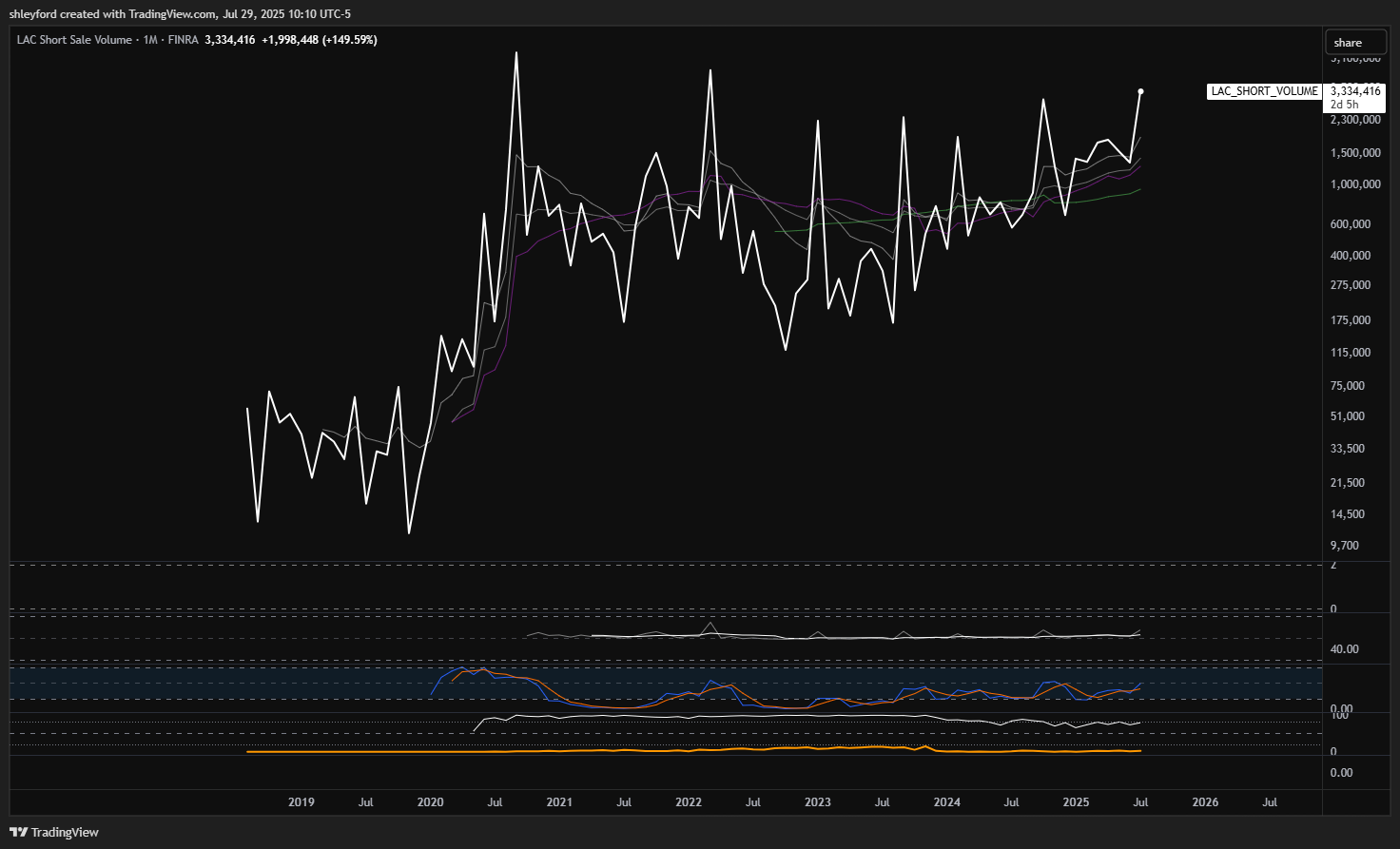Screen dimensions: 1400x849
Task: Click the 9,700 axis value
Action: (x=1345, y=546)
